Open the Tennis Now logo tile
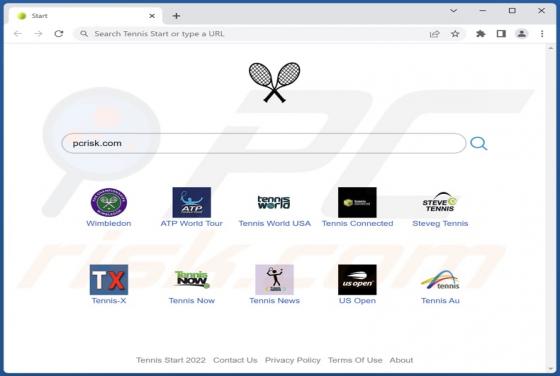Viewport: 560px width, 376px height. point(191,279)
